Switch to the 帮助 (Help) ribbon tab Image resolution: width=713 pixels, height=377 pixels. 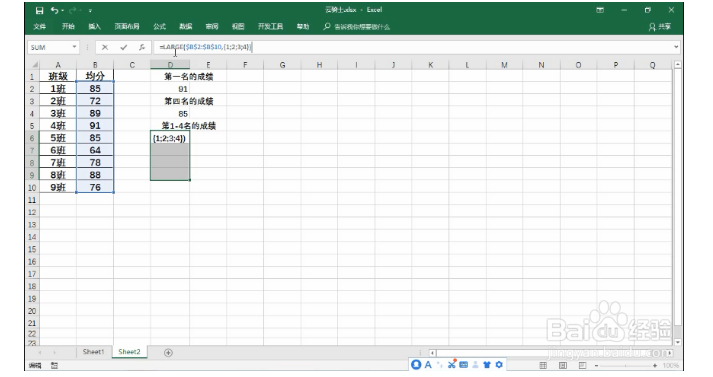[x=303, y=27]
